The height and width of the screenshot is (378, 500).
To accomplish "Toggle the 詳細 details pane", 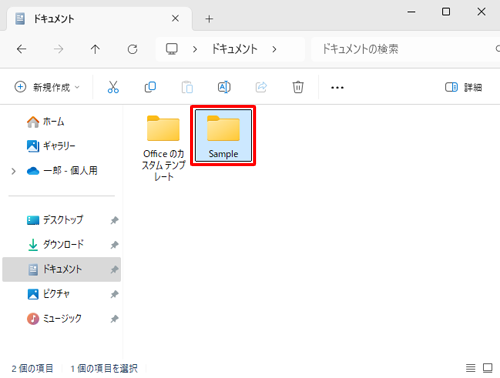I will point(463,87).
